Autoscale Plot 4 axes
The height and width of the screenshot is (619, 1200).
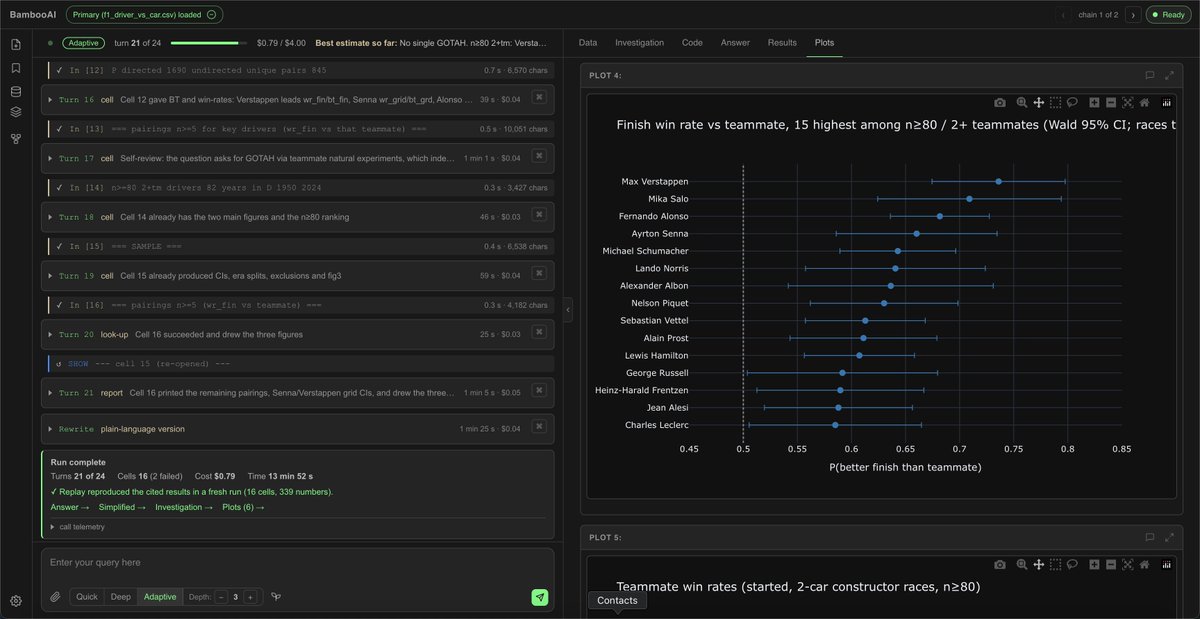[x=1127, y=102]
